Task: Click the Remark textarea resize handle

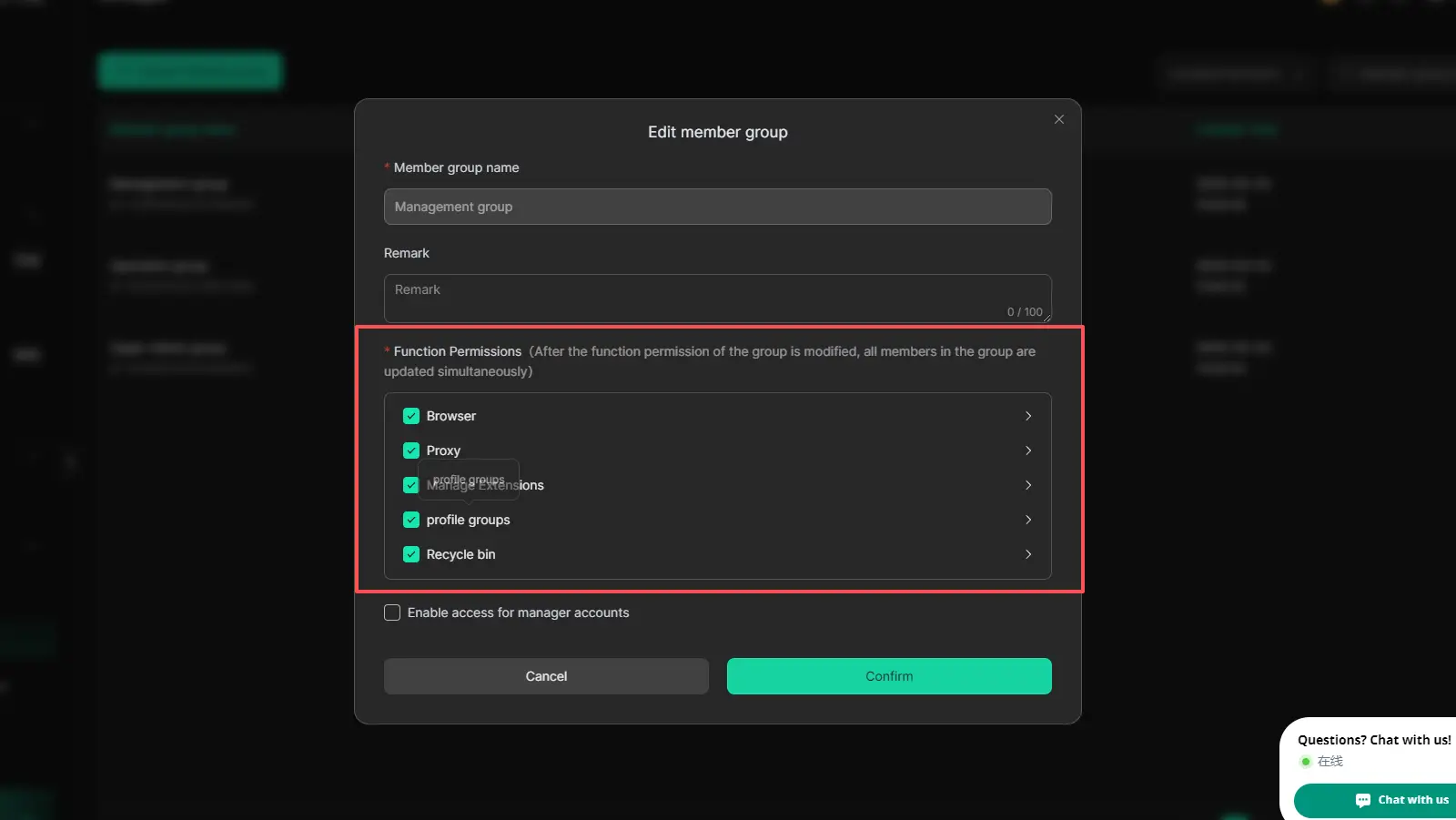Action: [x=1047, y=319]
